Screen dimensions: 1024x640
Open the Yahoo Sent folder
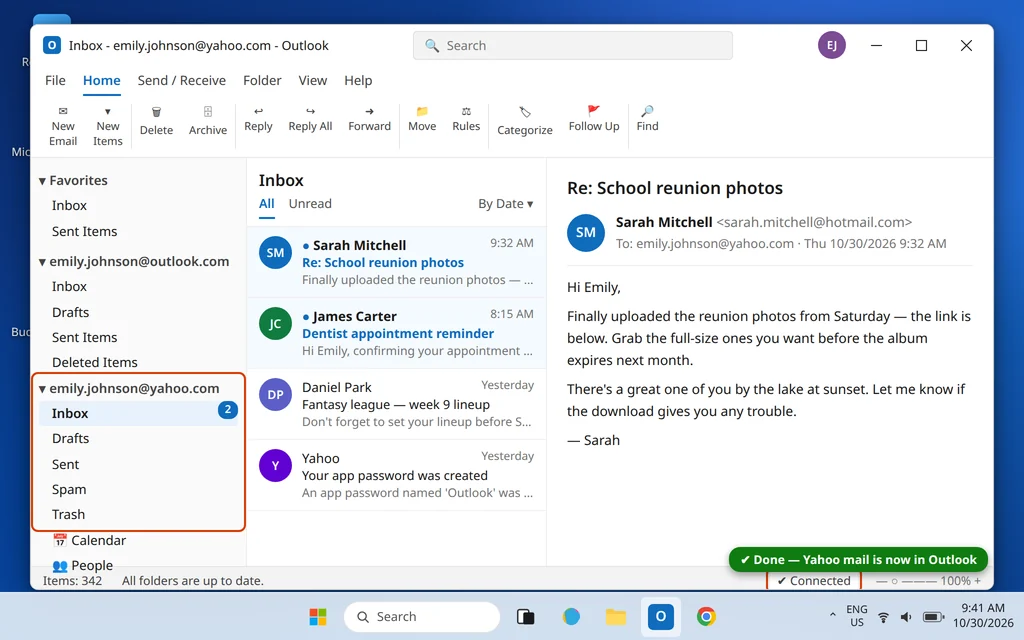pos(65,464)
